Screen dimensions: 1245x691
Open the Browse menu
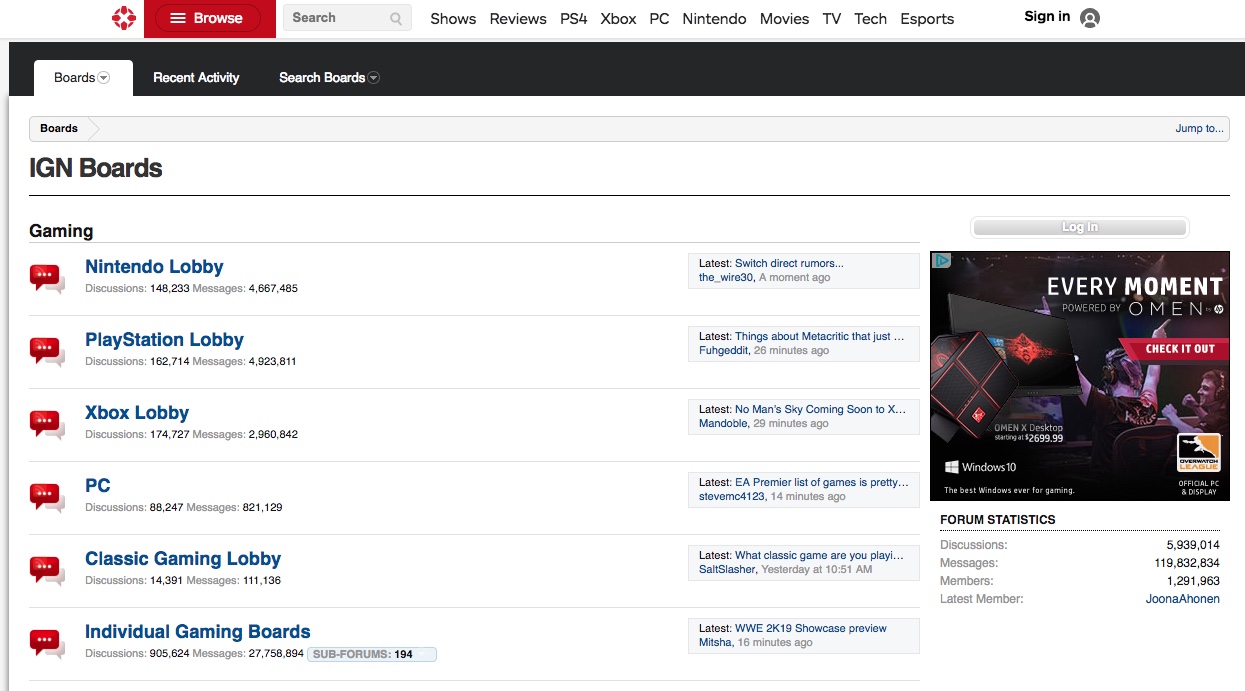208,18
